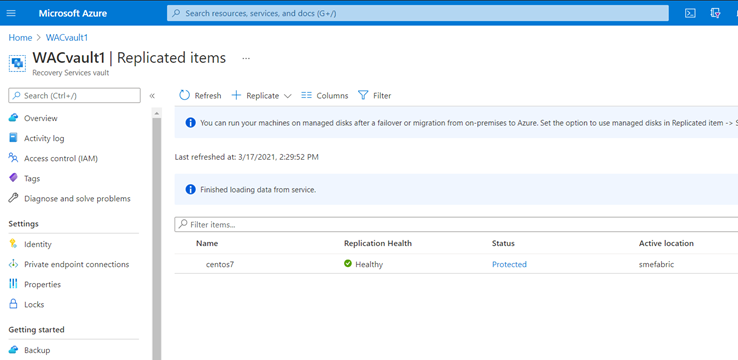Screen dimensions: 738x360
Task: Focus the sidebar Search (Ctrl+/) box
Action: [x=74, y=96]
